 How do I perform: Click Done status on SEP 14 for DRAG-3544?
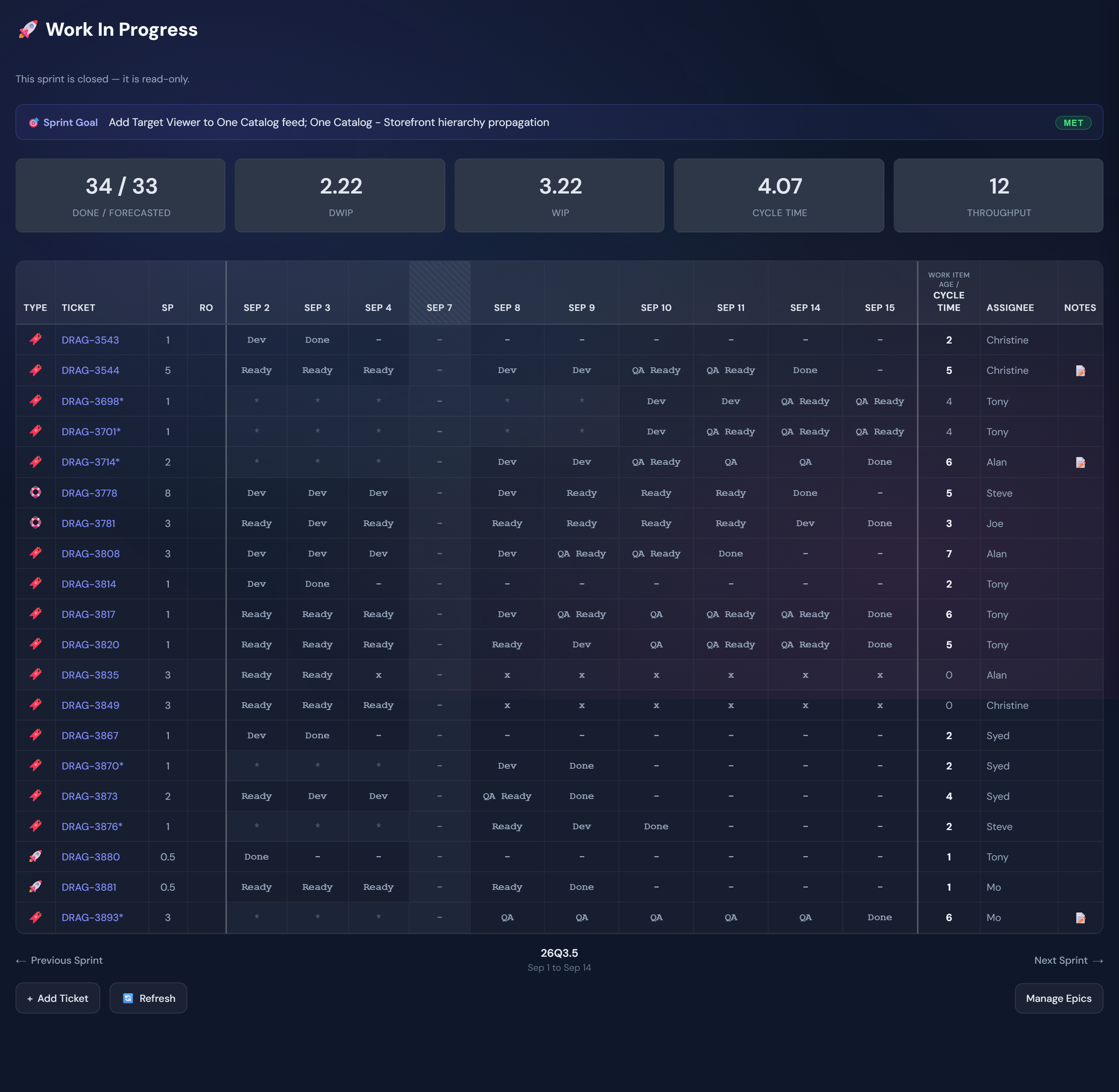[x=805, y=370]
